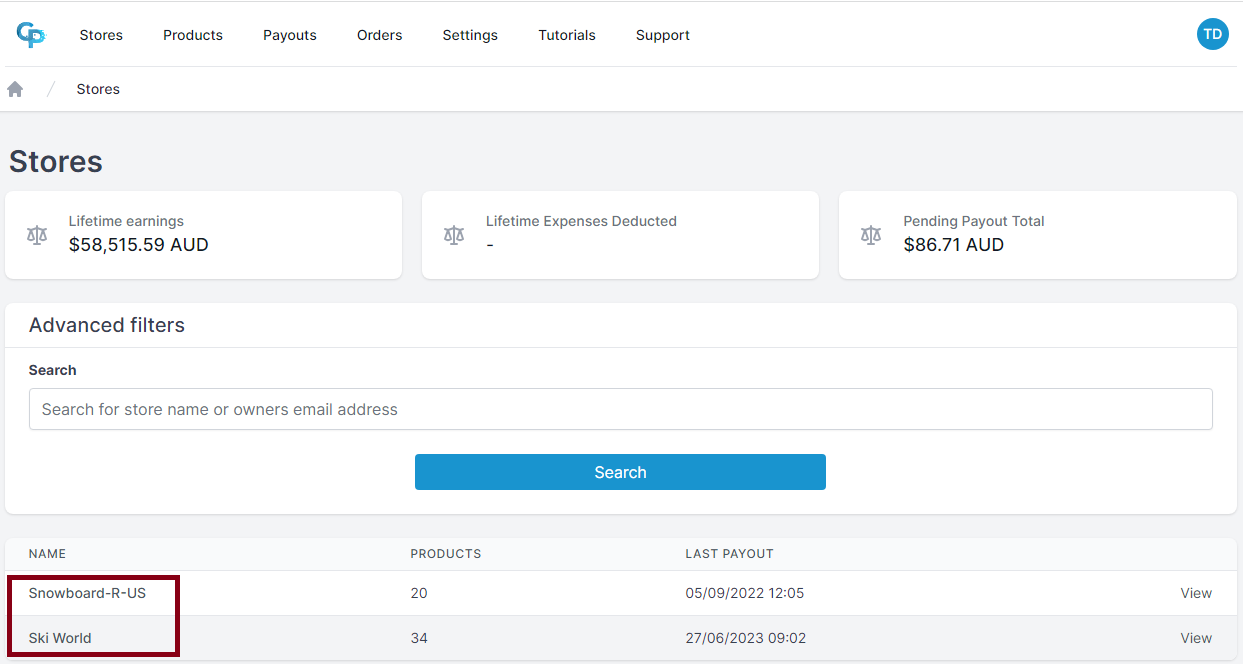
Task: Click the $86.71 AUD pending payout value
Action: coord(954,245)
